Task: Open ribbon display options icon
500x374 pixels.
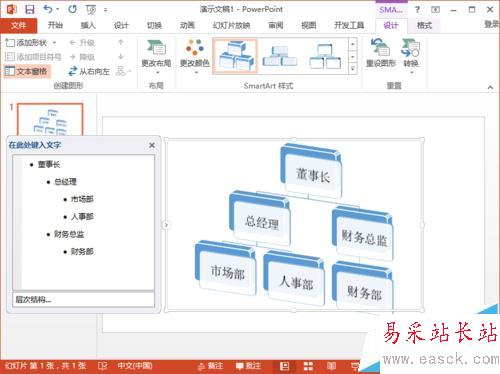Action: coord(435,9)
